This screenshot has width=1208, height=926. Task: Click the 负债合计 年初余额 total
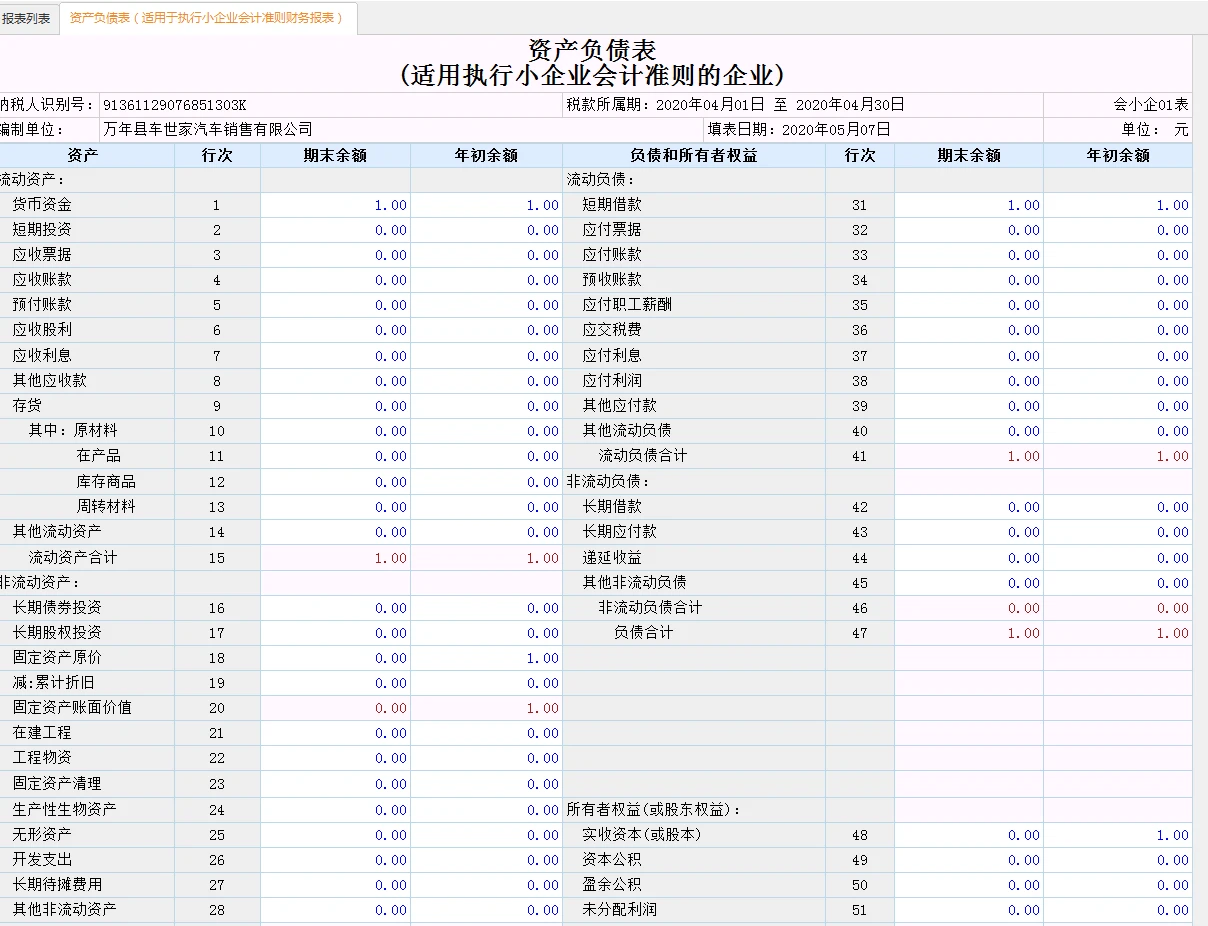[1118, 633]
